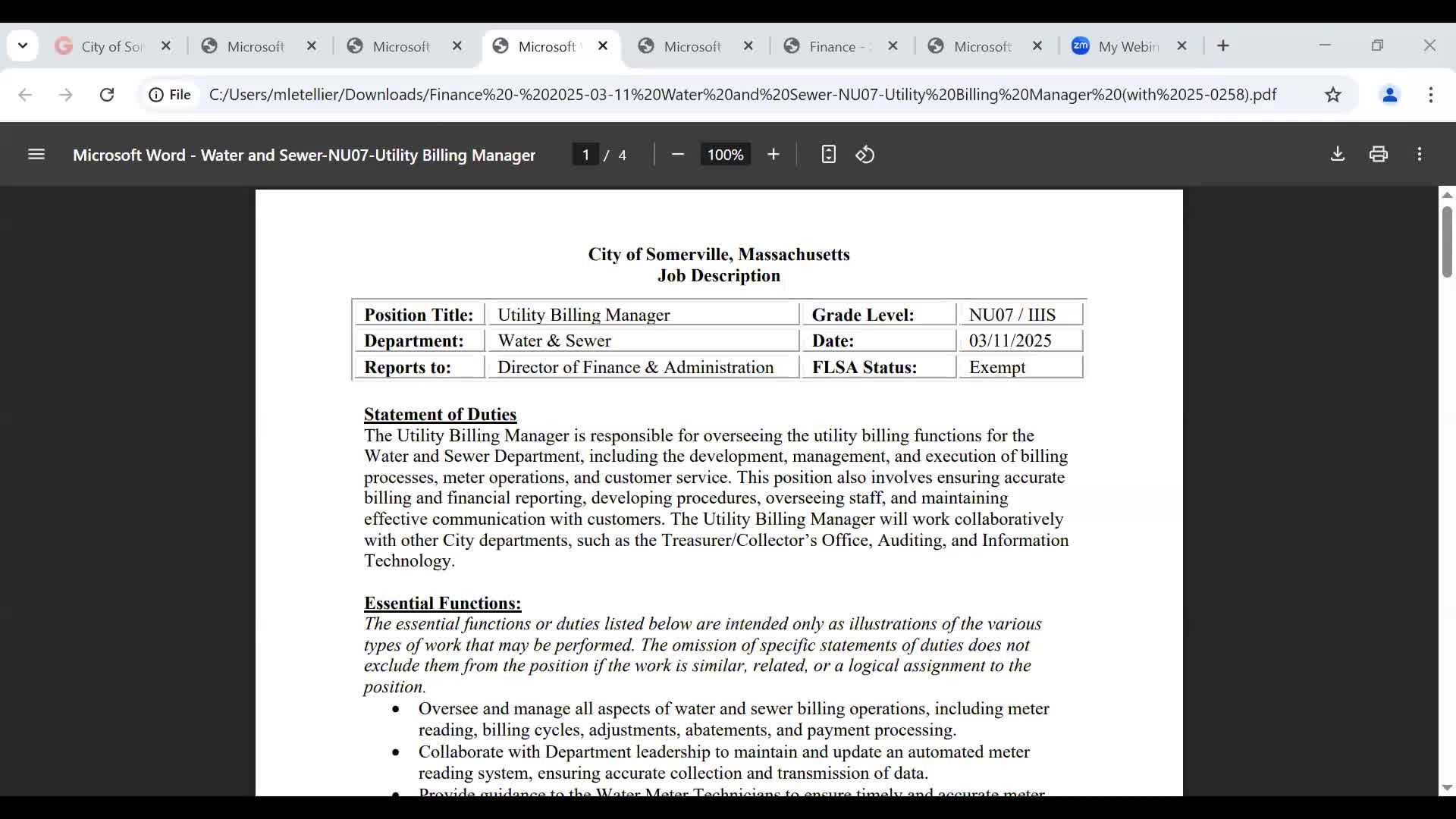This screenshot has width=1456, height=819.
Task: Toggle the PDF sidebar menu
Action: (x=36, y=155)
